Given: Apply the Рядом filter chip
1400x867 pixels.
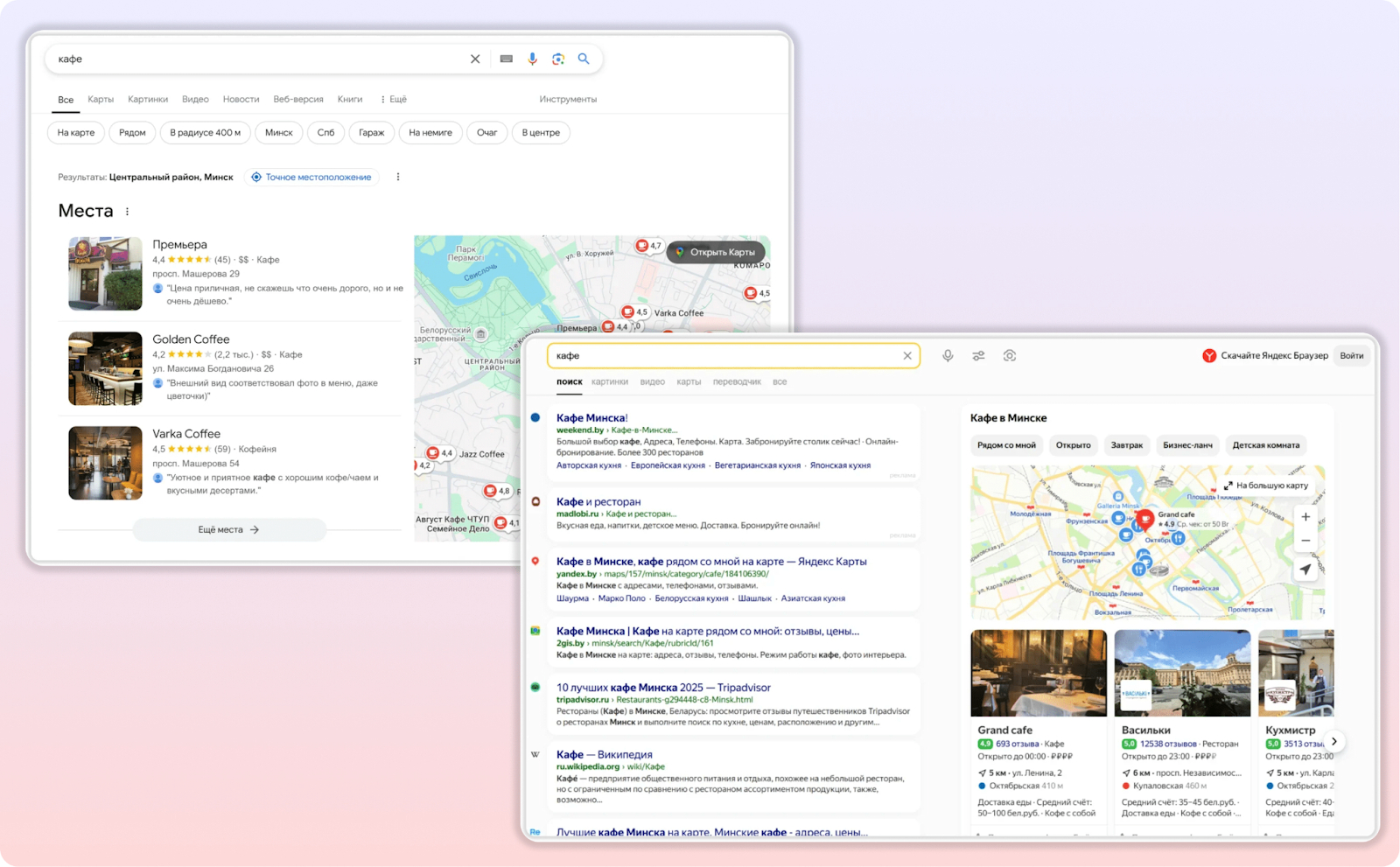Looking at the screenshot, I should (x=132, y=132).
